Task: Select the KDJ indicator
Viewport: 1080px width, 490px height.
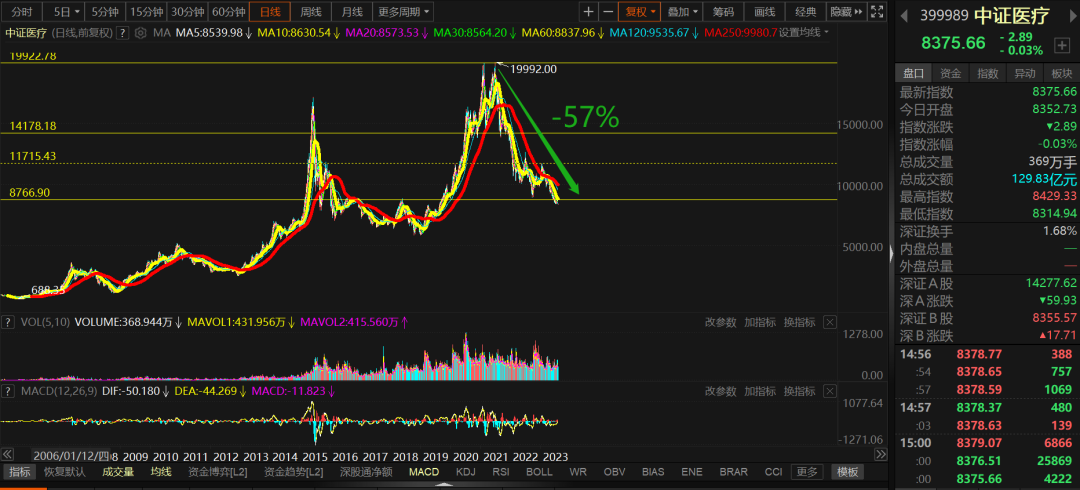Action: pos(466,472)
